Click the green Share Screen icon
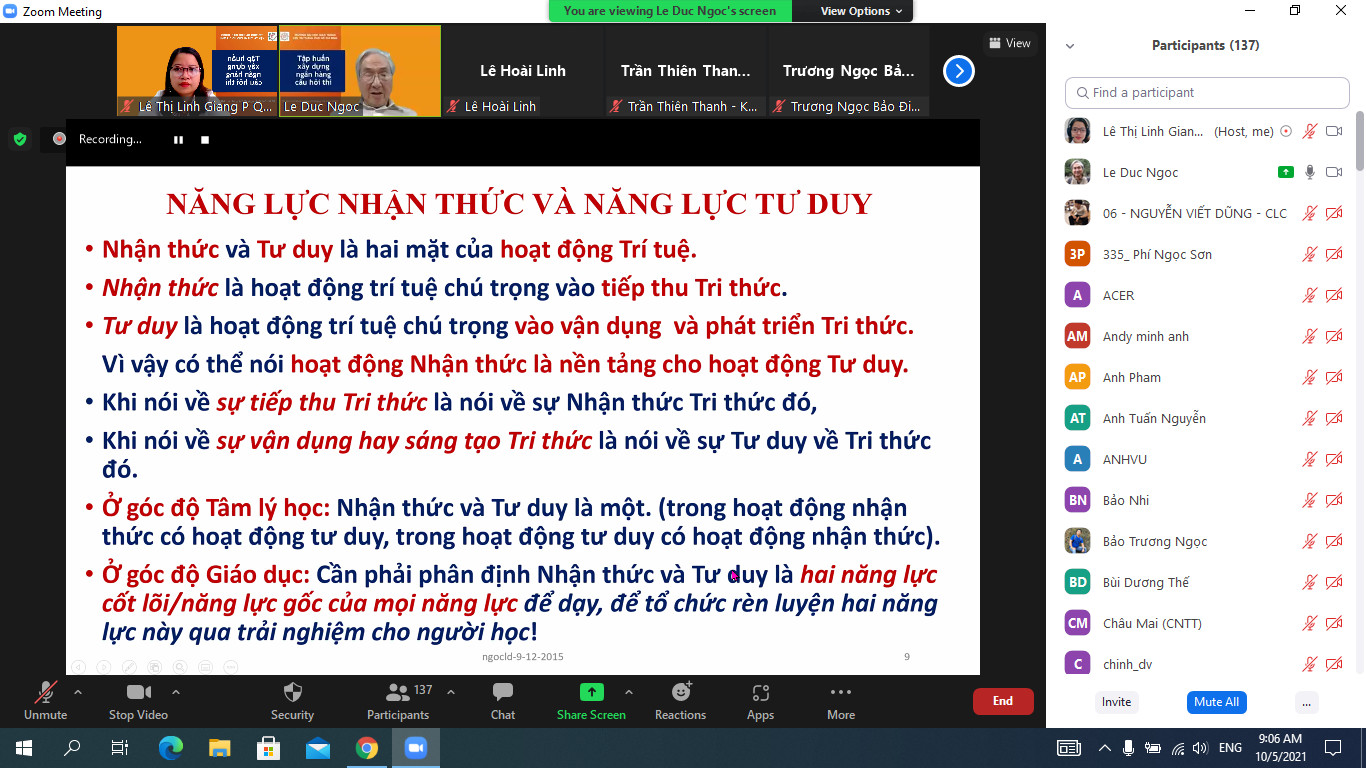This screenshot has width=1366, height=768. 591,692
